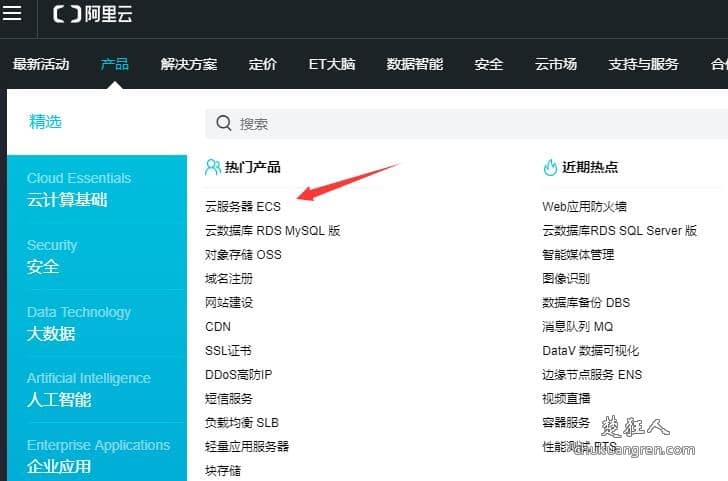The width and height of the screenshot is (728, 481).
Task: Open 网站建设 link
Action: click(x=229, y=303)
